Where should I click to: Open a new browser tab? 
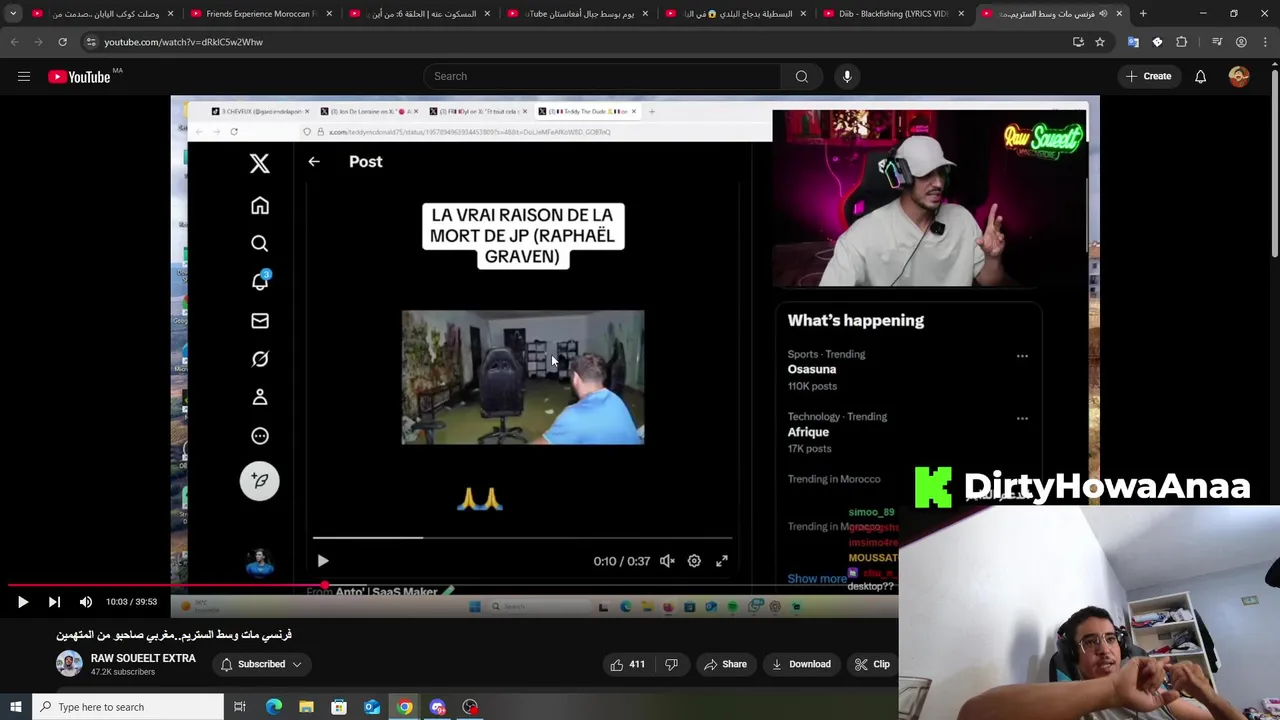[x=1143, y=14]
